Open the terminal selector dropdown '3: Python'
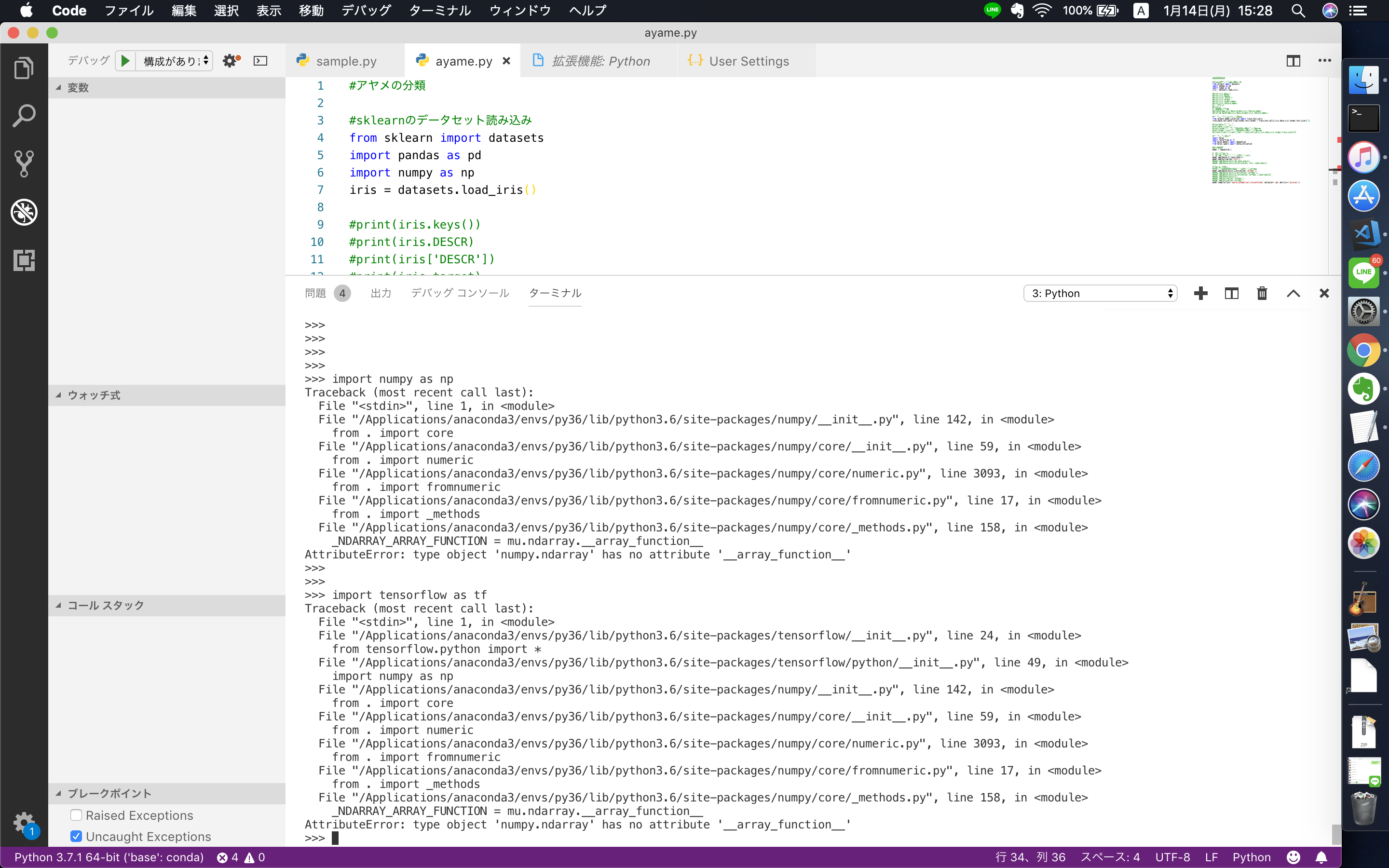This screenshot has height=868, width=1389. pyautogui.click(x=1100, y=293)
